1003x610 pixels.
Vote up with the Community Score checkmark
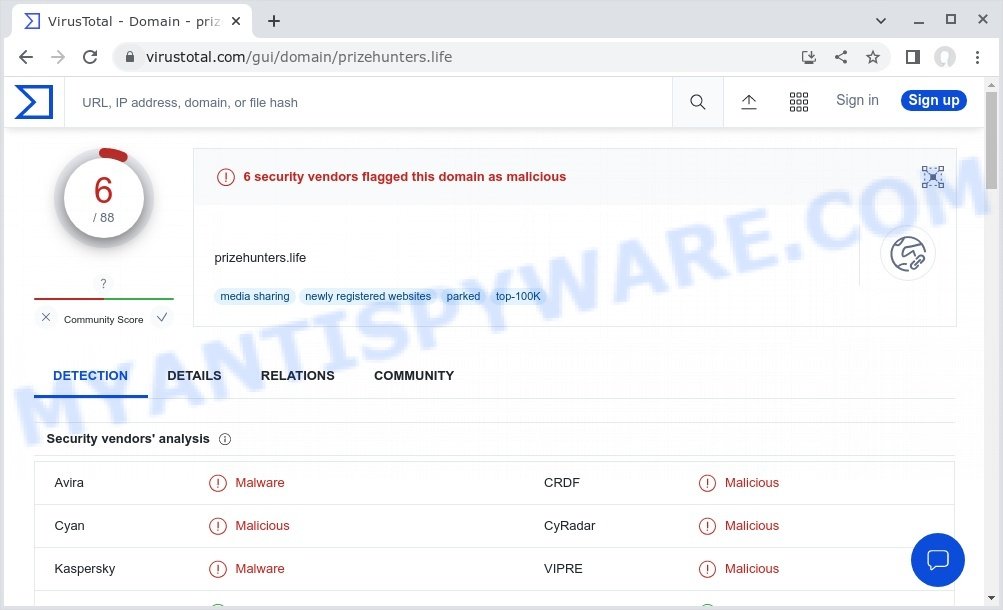click(x=162, y=317)
